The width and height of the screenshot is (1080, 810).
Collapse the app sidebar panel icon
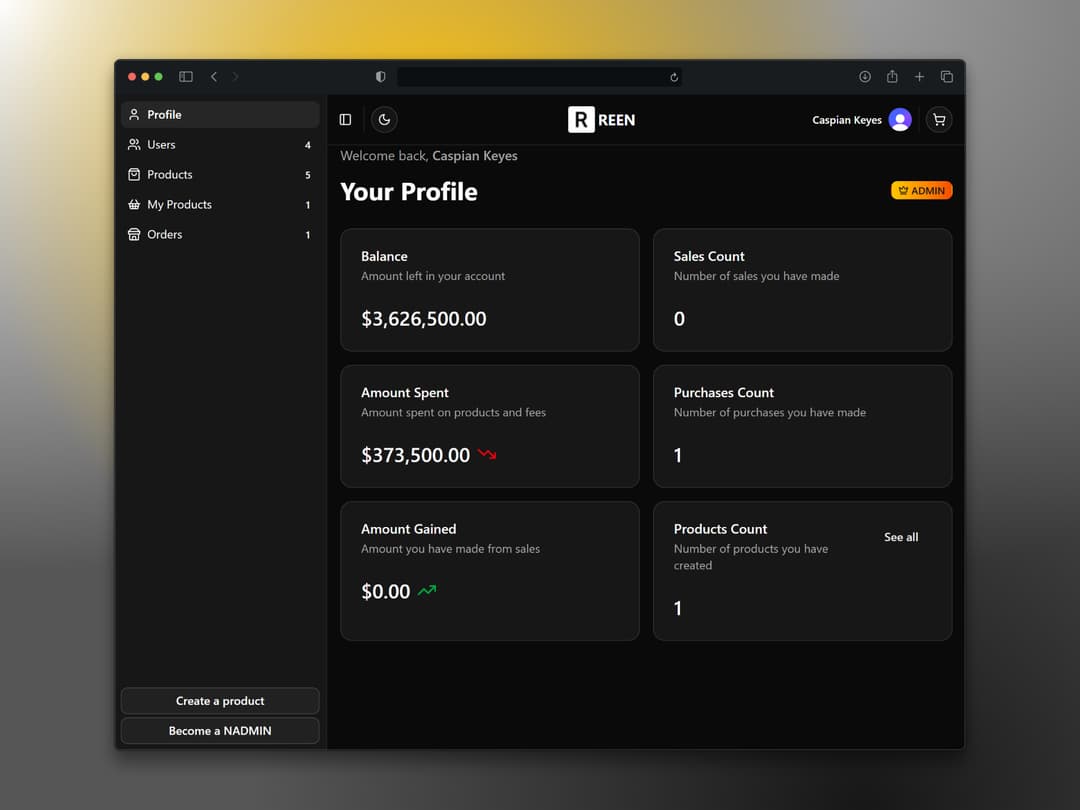(346, 120)
